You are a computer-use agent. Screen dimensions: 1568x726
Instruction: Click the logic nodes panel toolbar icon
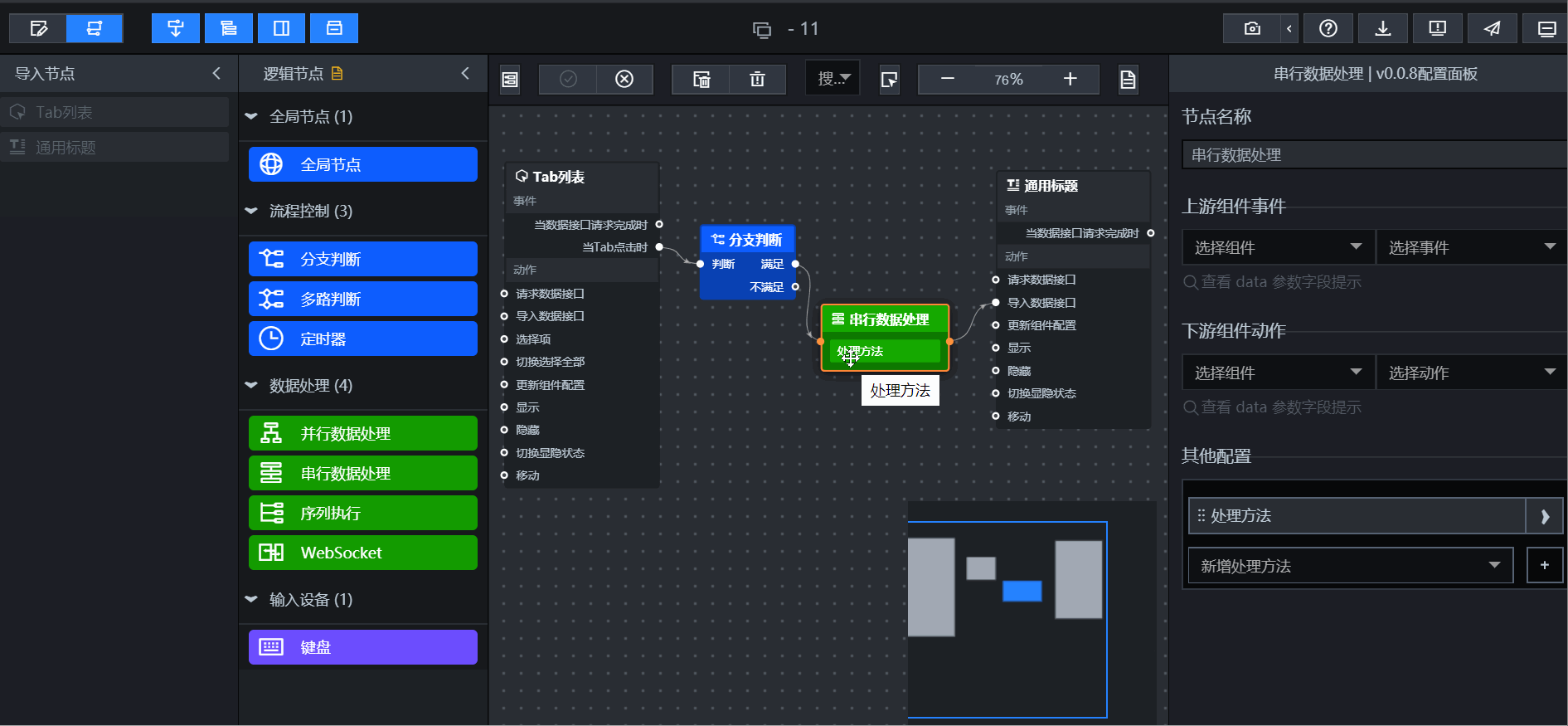pos(229,28)
